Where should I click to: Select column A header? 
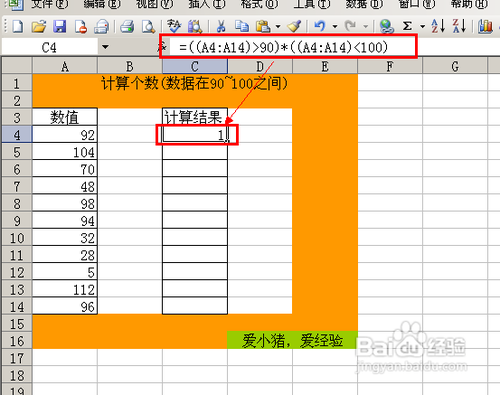coord(65,66)
